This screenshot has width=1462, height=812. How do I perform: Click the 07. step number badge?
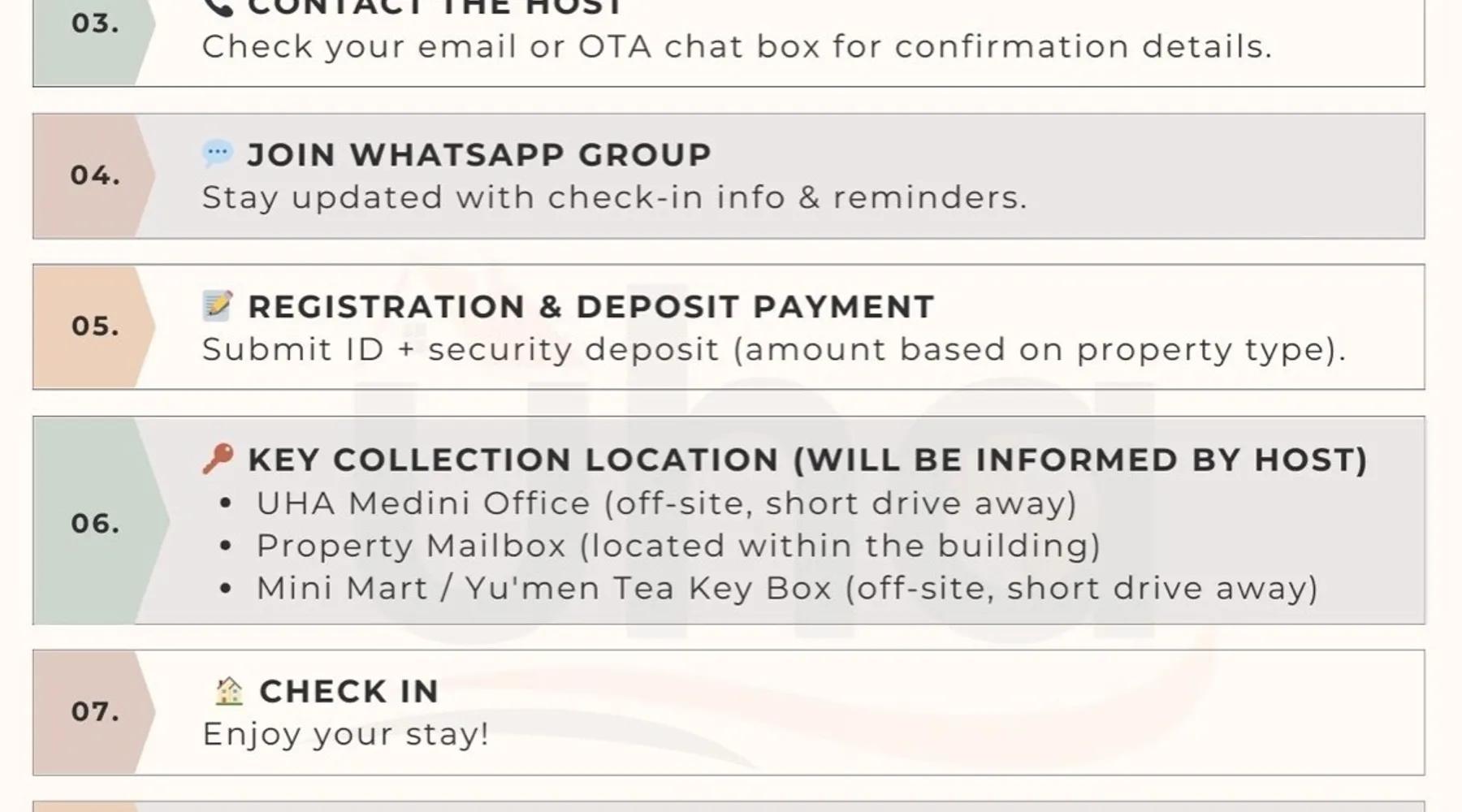click(95, 712)
